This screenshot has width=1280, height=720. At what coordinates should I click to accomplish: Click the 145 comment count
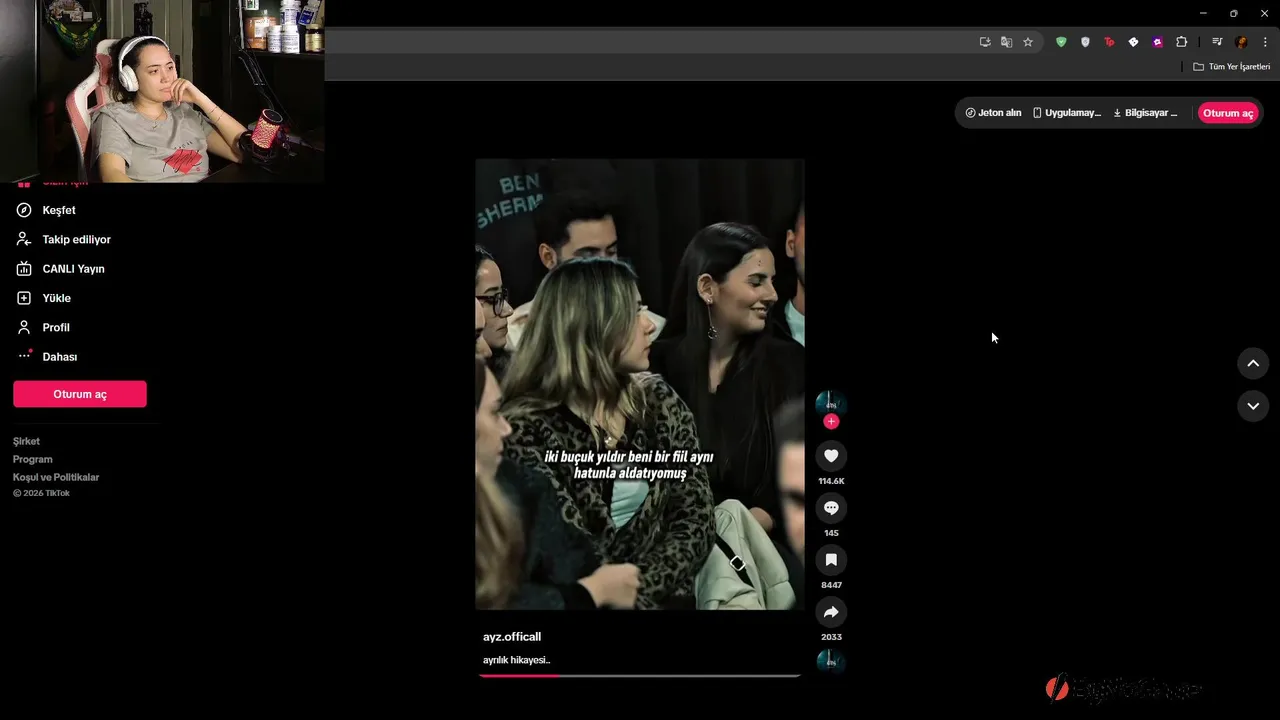[x=831, y=533]
